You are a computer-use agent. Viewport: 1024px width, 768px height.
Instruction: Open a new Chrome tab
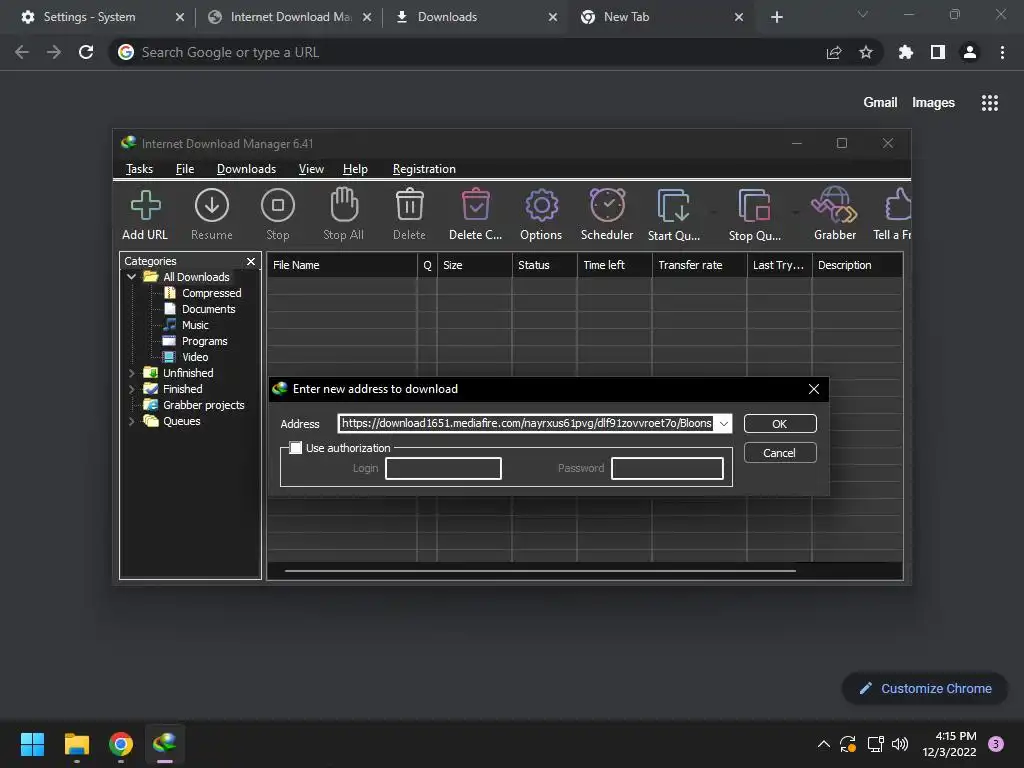[776, 17]
